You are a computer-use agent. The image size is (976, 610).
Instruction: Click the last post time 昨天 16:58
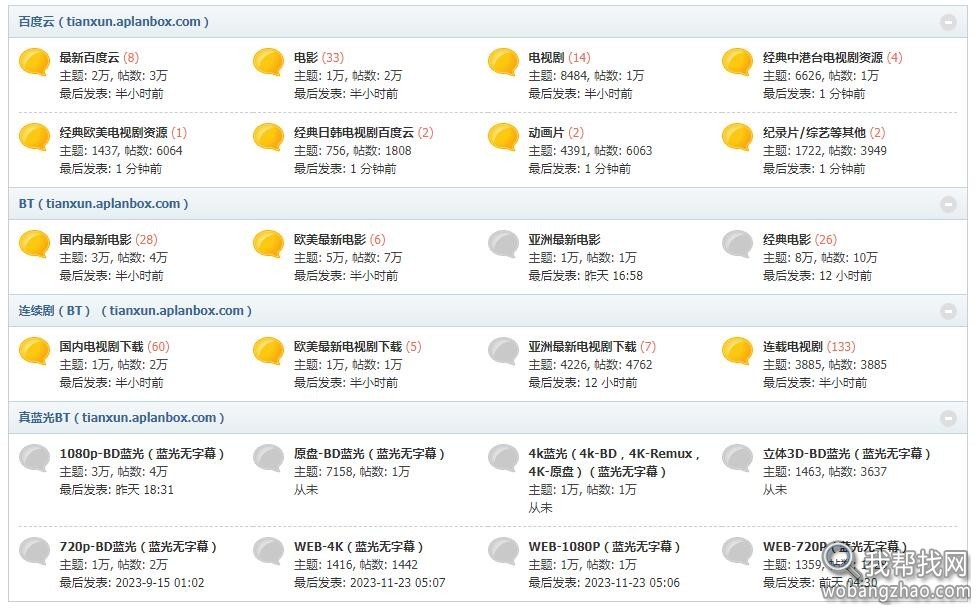614,276
